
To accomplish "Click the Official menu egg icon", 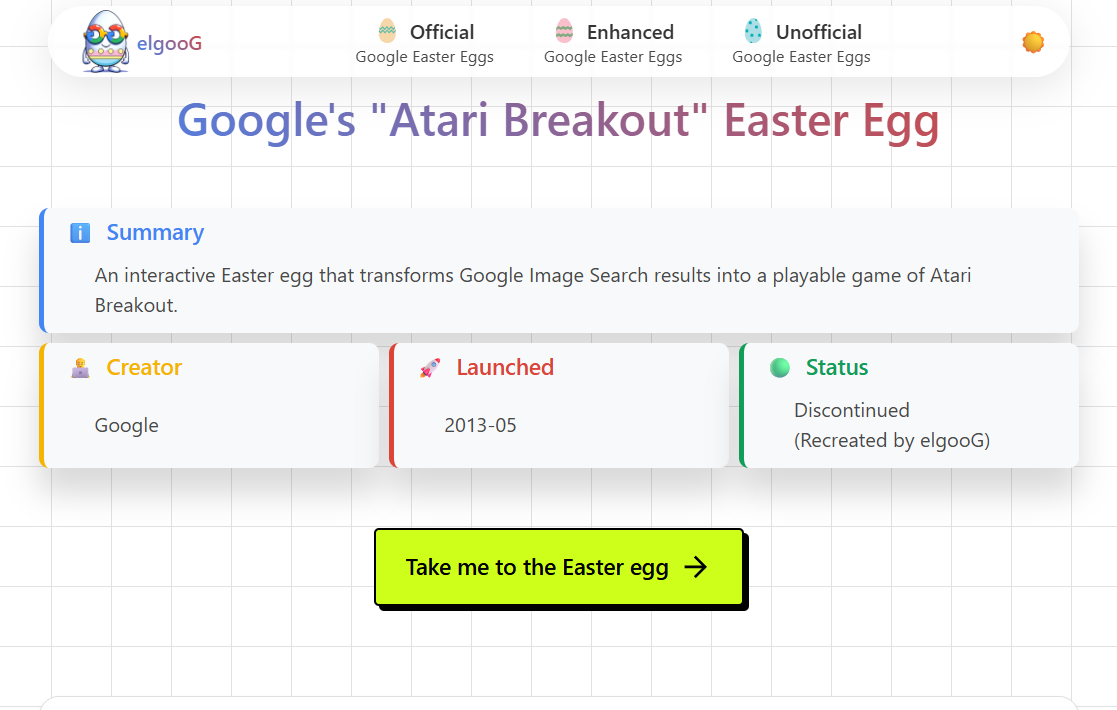I will coord(387,31).
